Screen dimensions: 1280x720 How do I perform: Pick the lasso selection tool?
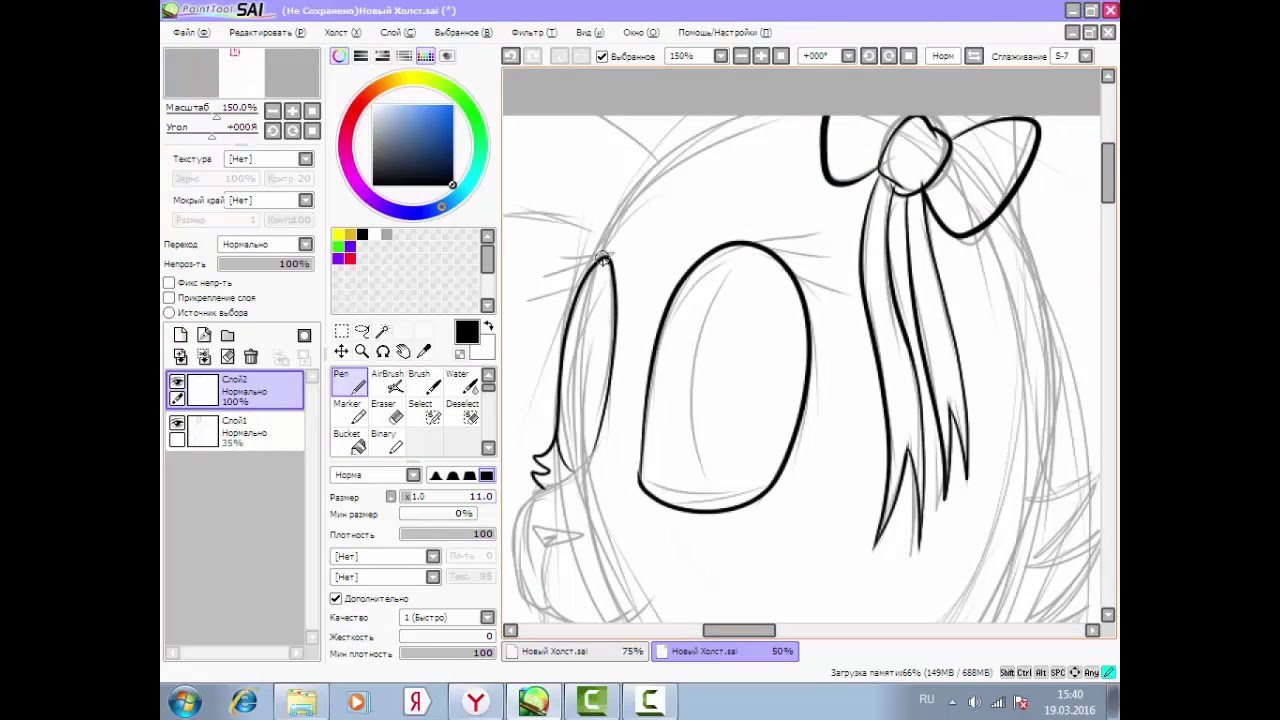tap(362, 331)
